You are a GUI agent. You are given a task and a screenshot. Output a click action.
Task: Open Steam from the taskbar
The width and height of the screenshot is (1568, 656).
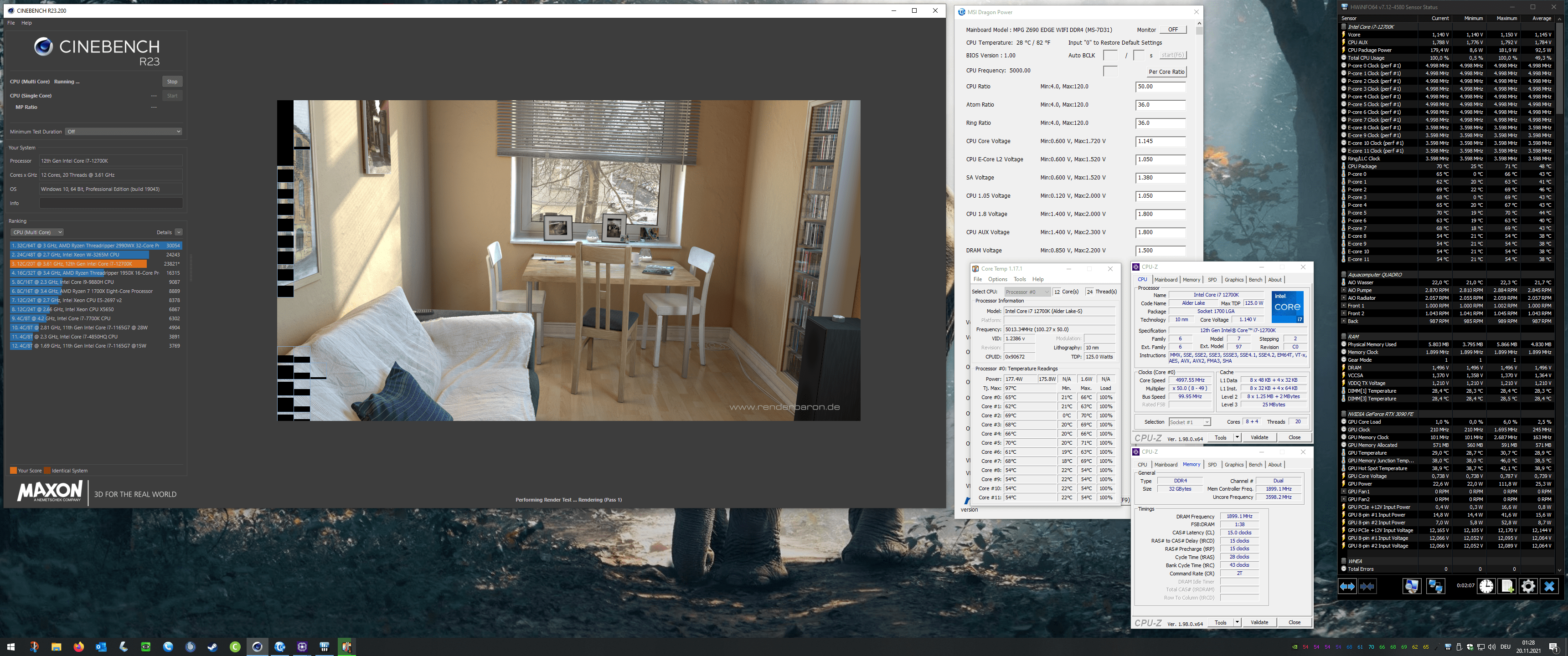(x=212, y=647)
